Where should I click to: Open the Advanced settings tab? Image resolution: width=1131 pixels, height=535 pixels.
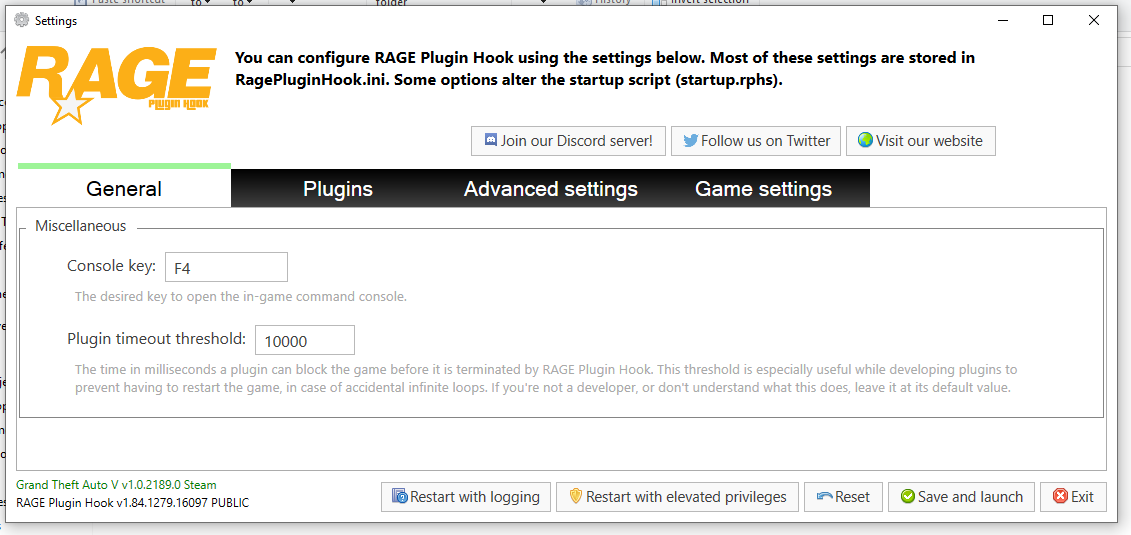point(551,189)
